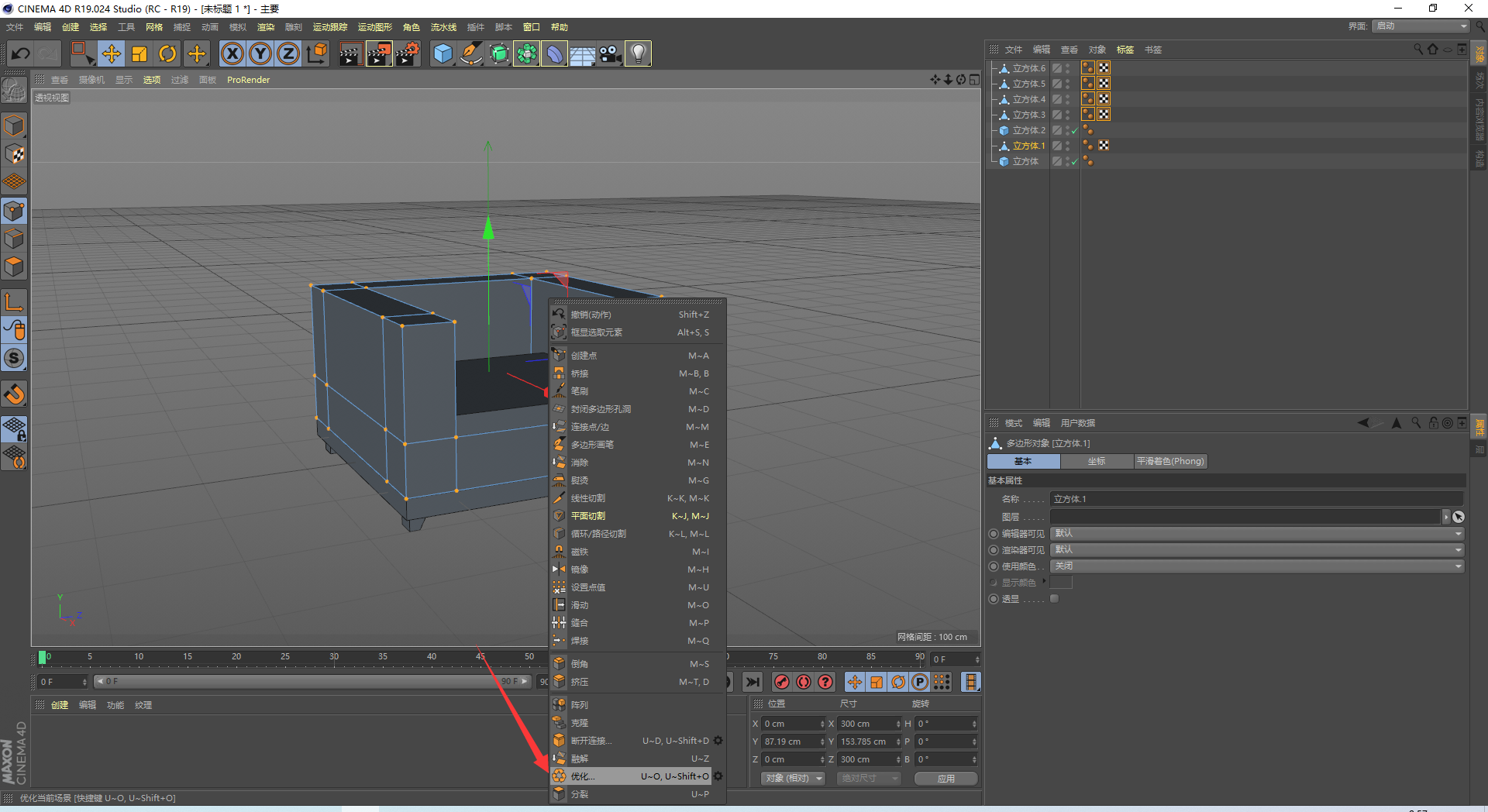Toggle the 透显 checkbox
This screenshot has width=1488, height=812.
(x=1054, y=599)
